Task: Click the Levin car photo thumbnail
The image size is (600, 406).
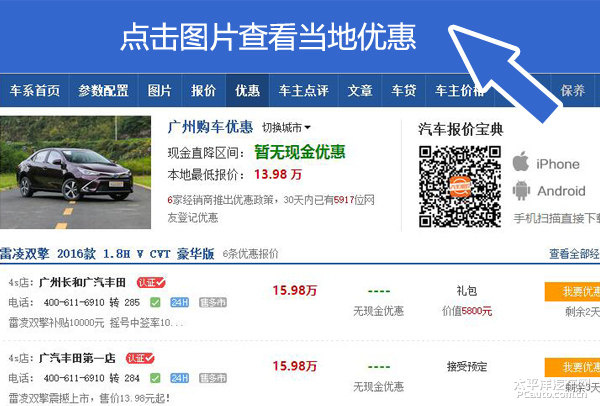Action: tap(75, 172)
